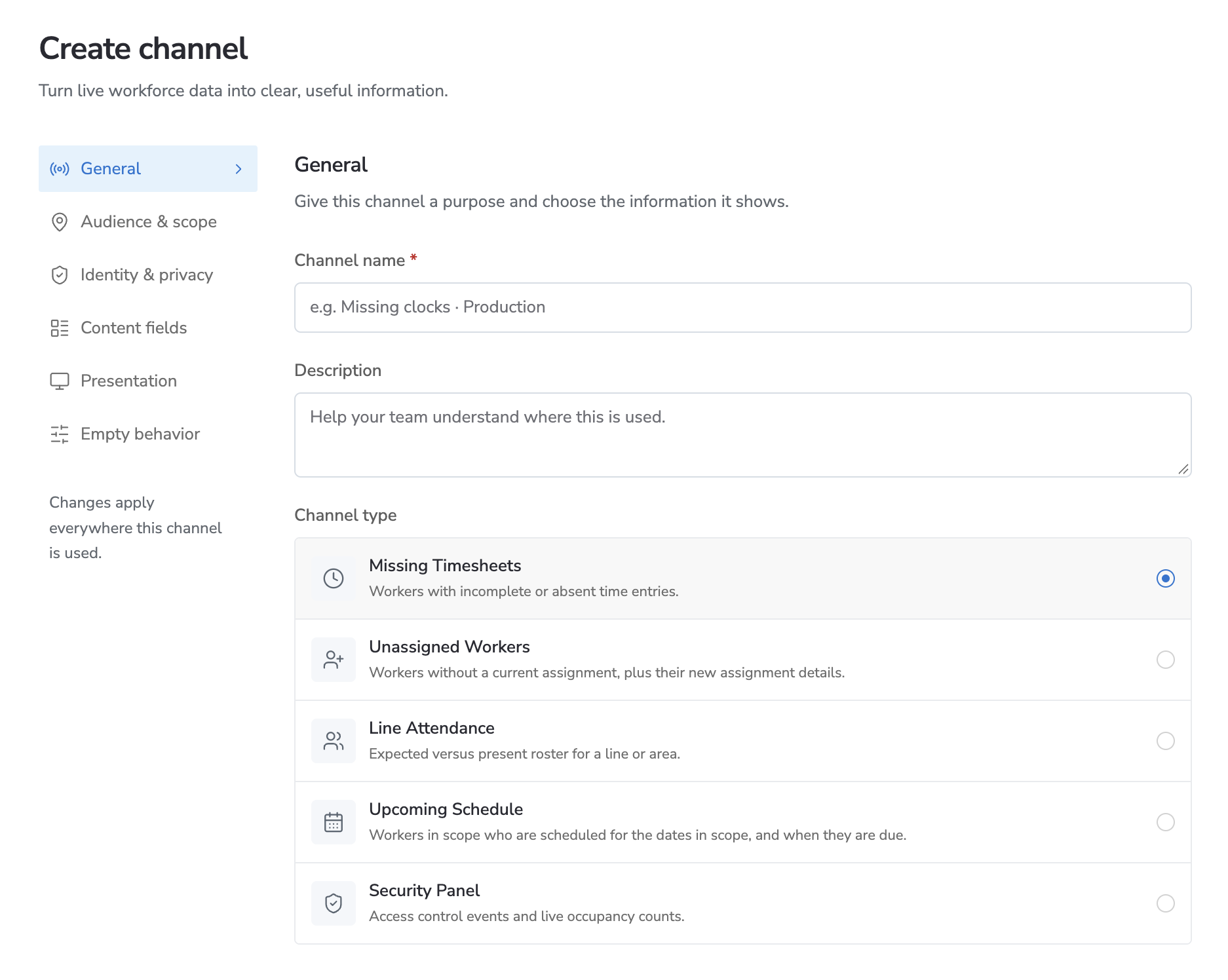Click the list-grid icon for Content fields
Viewport: 1228px width, 980px height.
click(60, 328)
